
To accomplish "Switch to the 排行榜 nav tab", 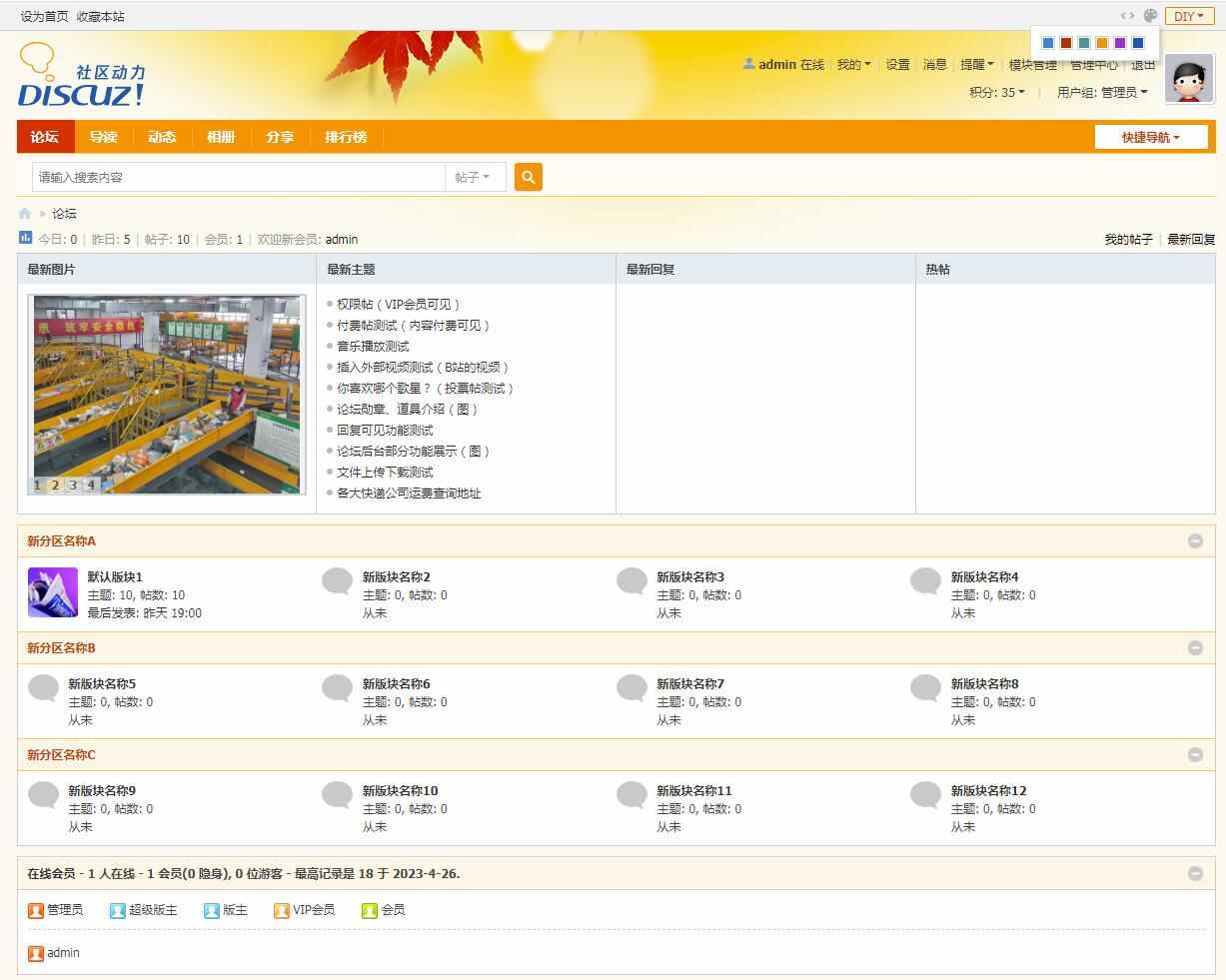I will [x=346, y=137].
